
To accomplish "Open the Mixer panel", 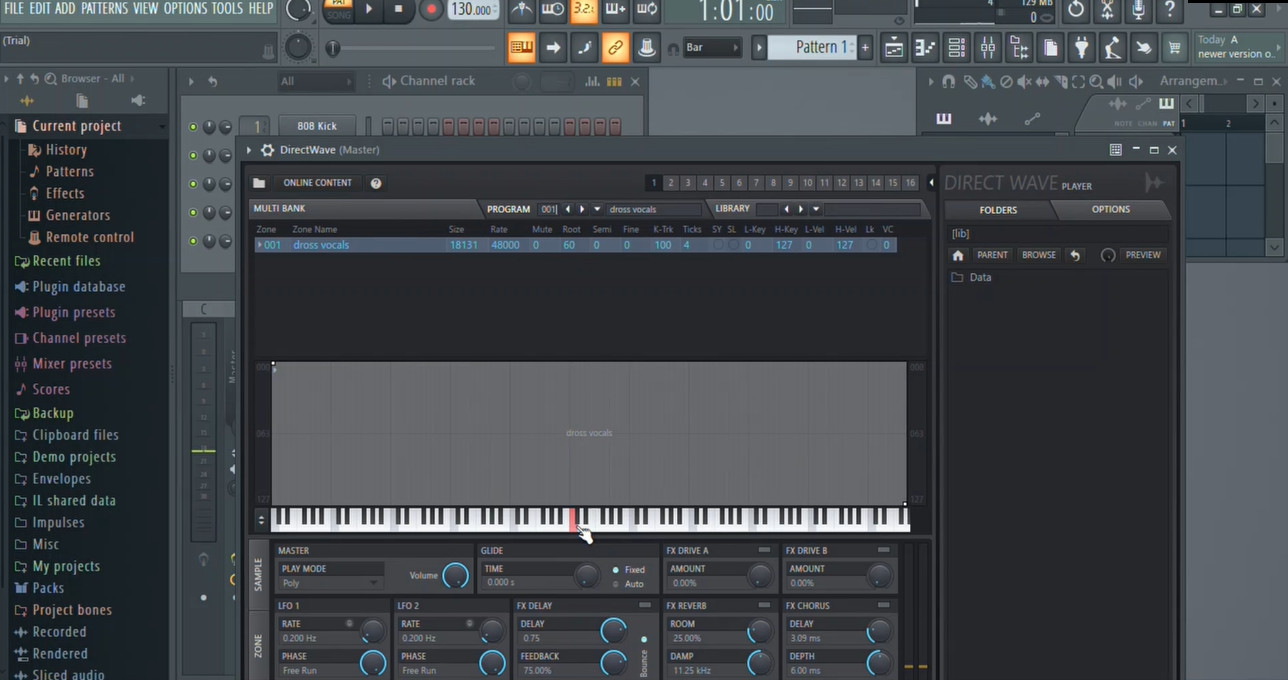I will pos(988,47).
